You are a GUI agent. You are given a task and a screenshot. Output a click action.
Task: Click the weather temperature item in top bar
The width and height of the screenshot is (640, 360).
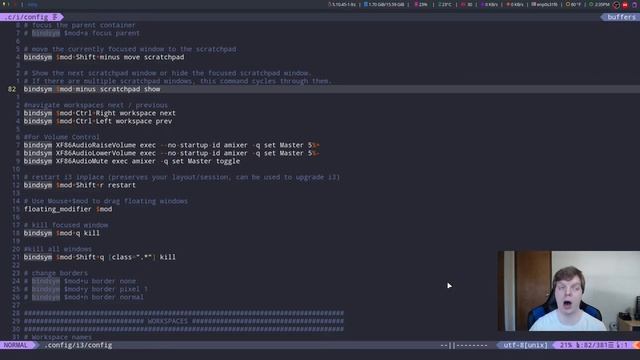point(573,4)
